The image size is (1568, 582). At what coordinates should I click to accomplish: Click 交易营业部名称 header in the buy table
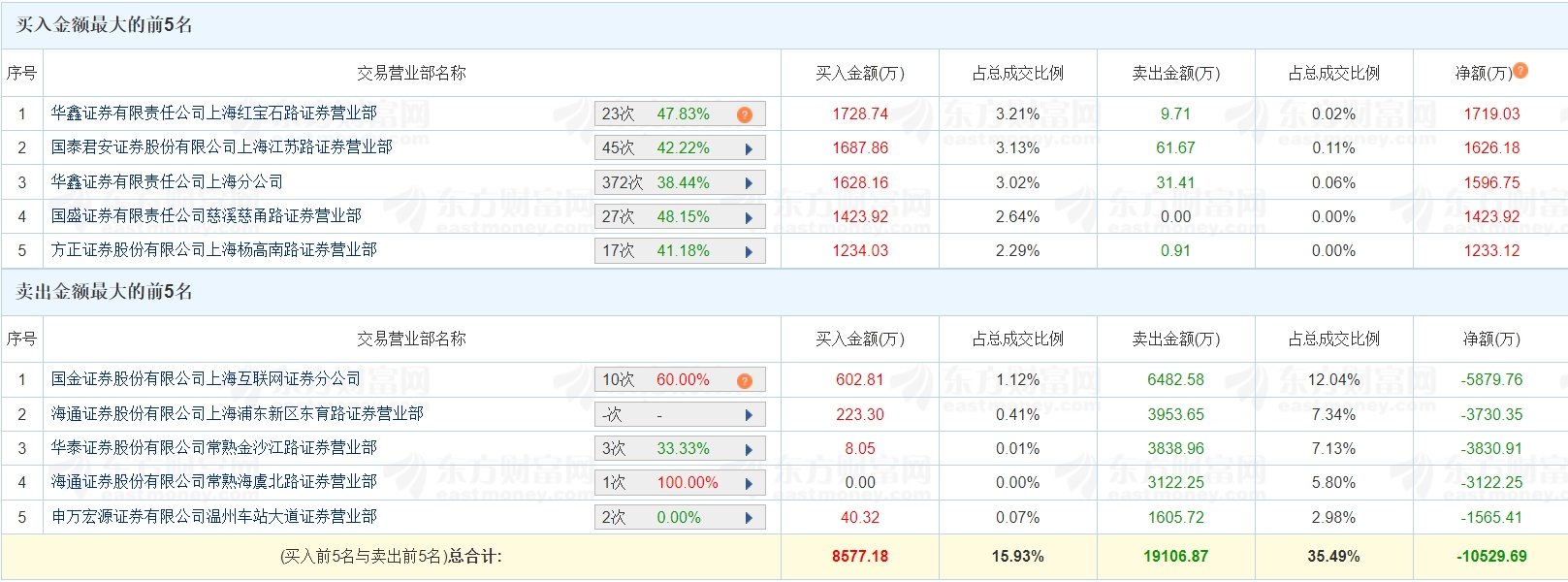(x=411, y=73)
